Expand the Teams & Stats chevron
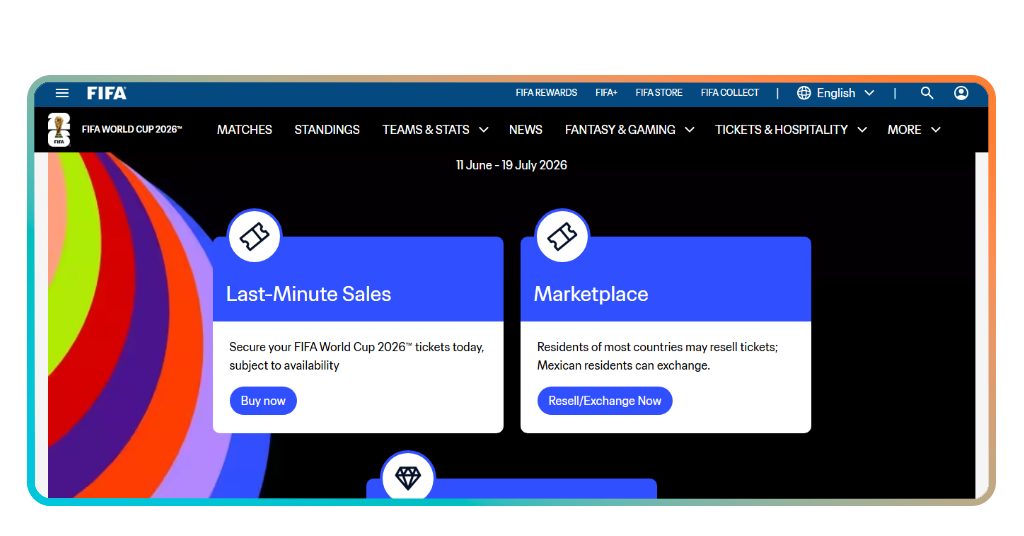The image size is (1024, 536). coord(483,130)
